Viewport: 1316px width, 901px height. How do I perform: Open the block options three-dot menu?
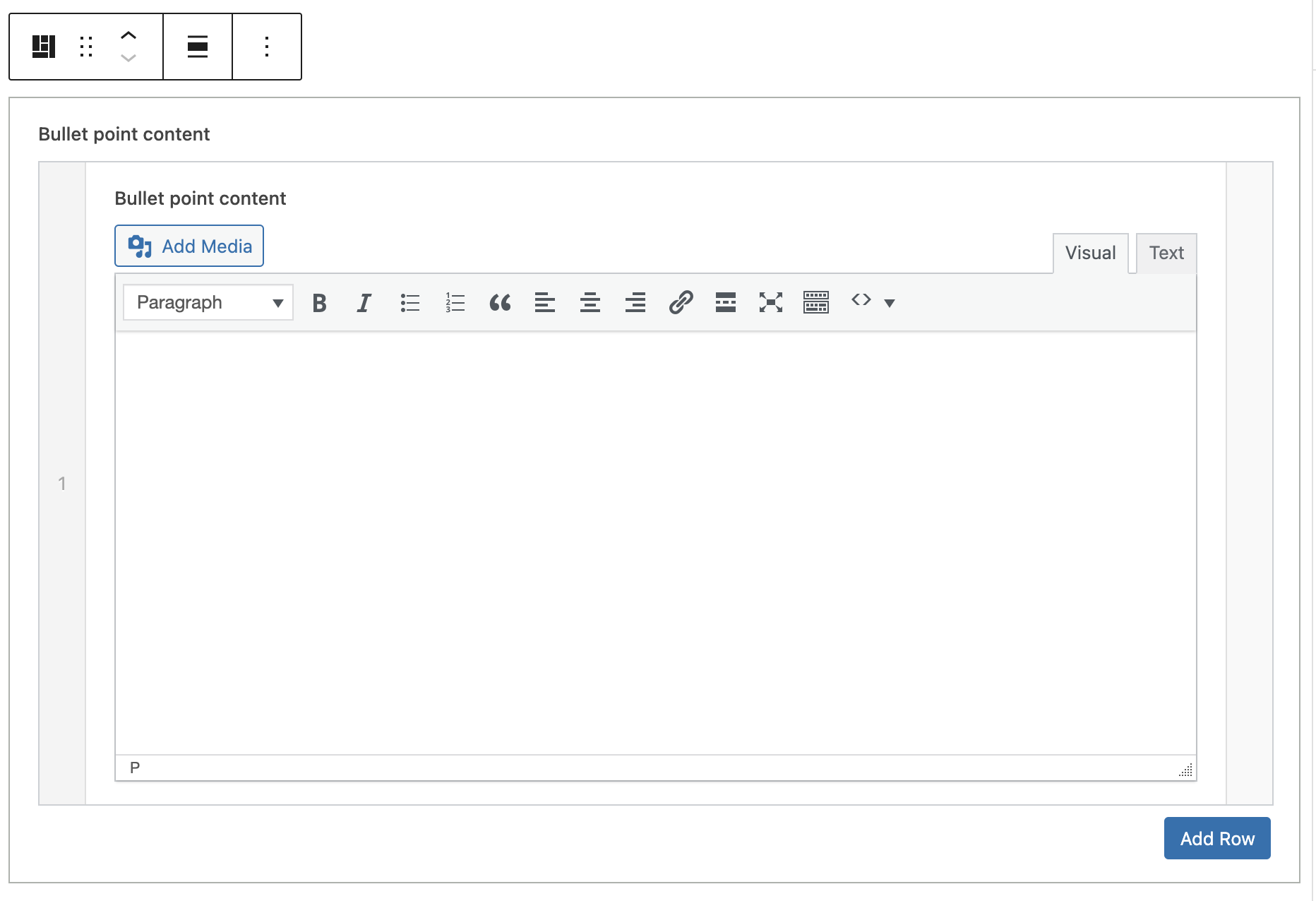267,47
